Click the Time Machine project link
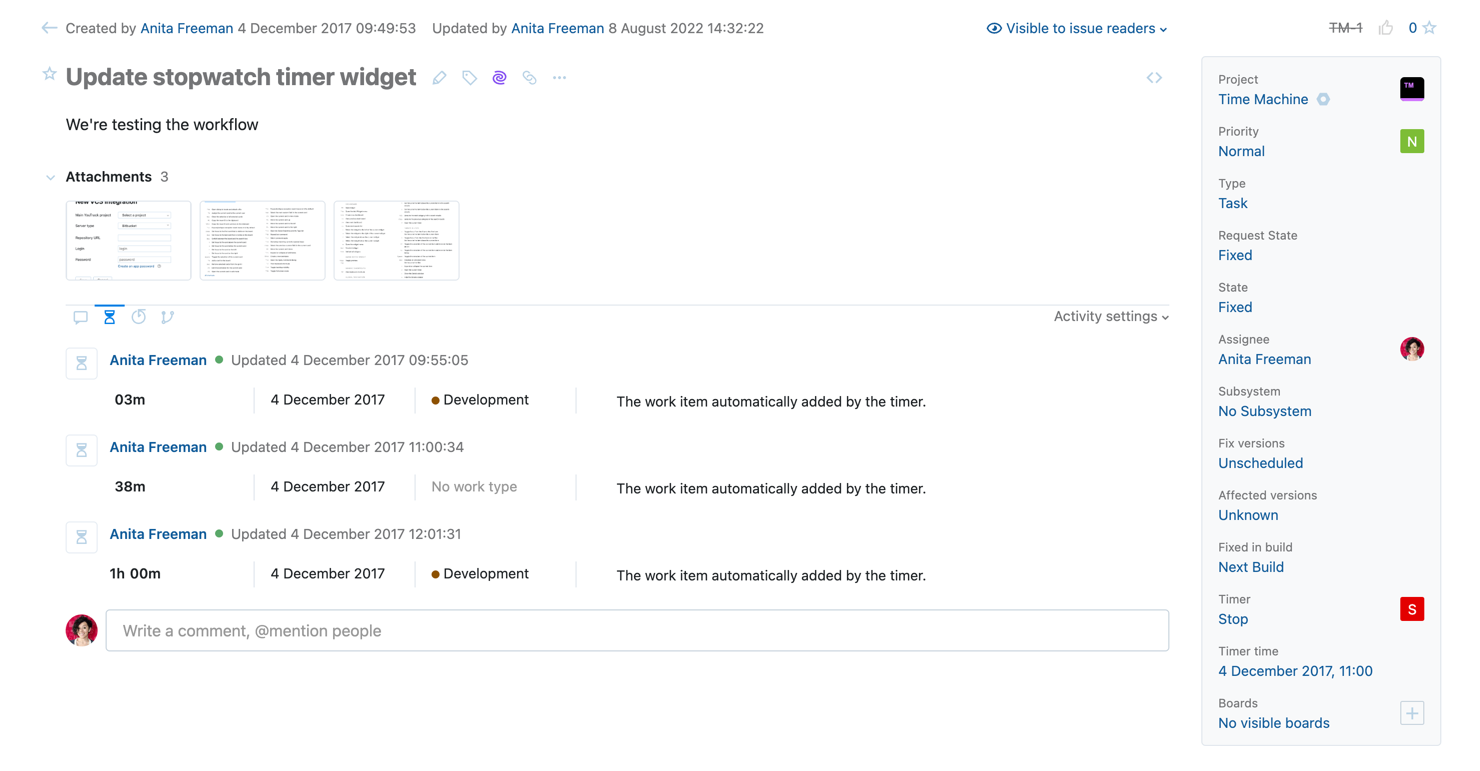Image resolution: width=1480 pixels, height=771 pixels. click(x=1262, y=99)
